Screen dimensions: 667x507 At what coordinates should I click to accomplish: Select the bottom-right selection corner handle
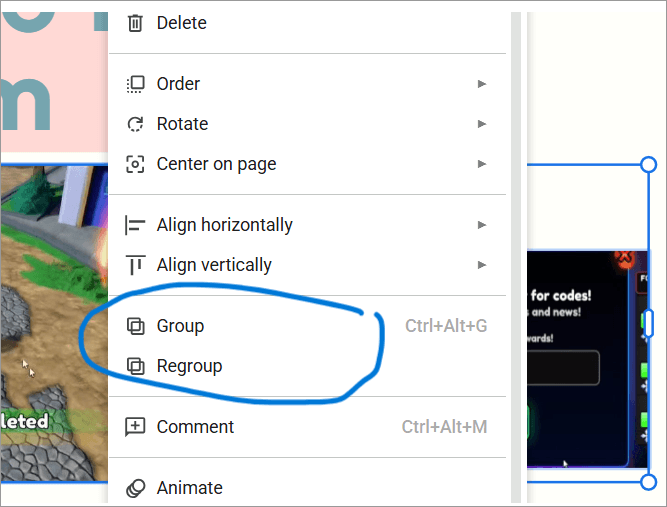point(648,482)
